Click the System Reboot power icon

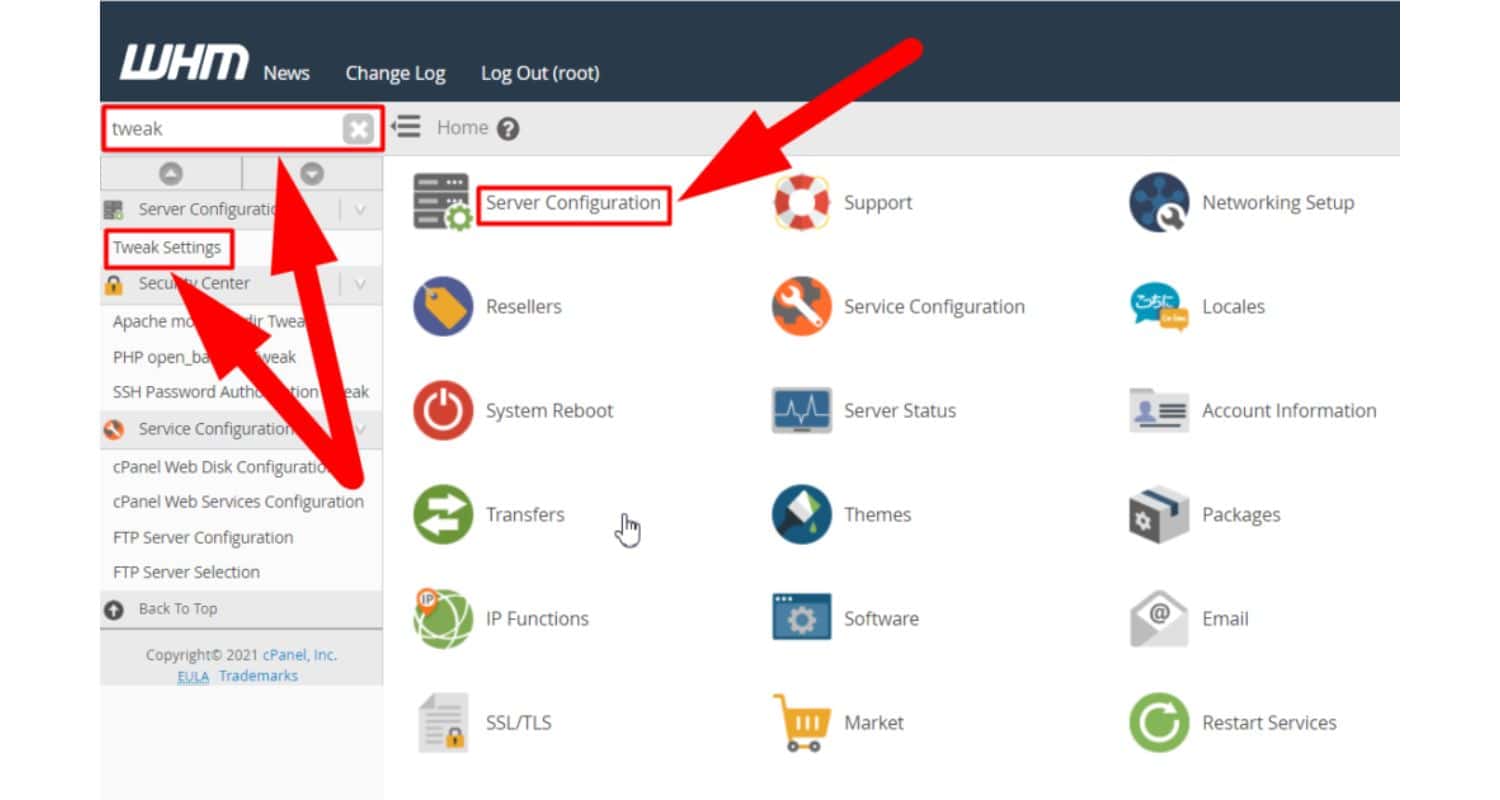coord(443,411)
